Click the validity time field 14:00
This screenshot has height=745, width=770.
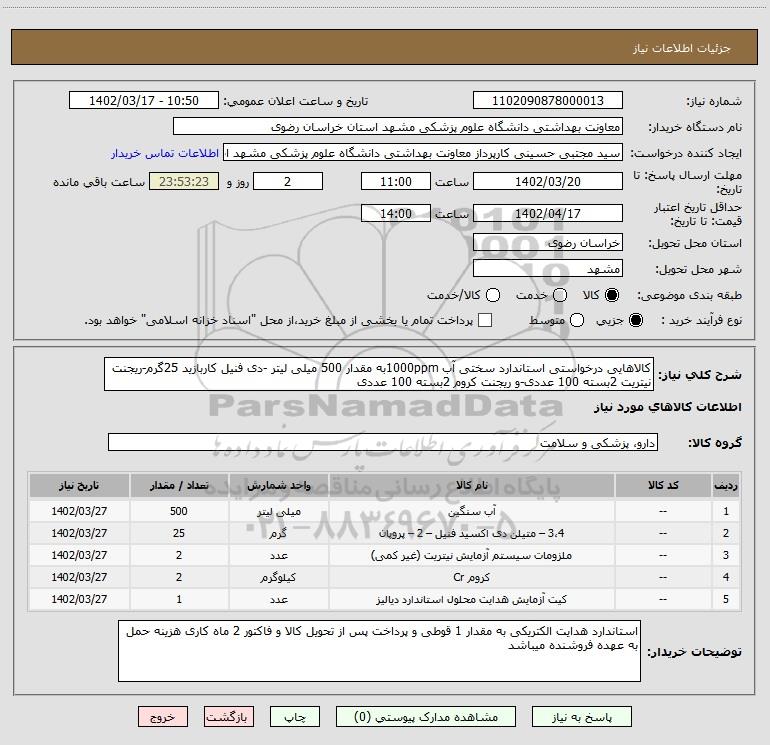(396, 213)
